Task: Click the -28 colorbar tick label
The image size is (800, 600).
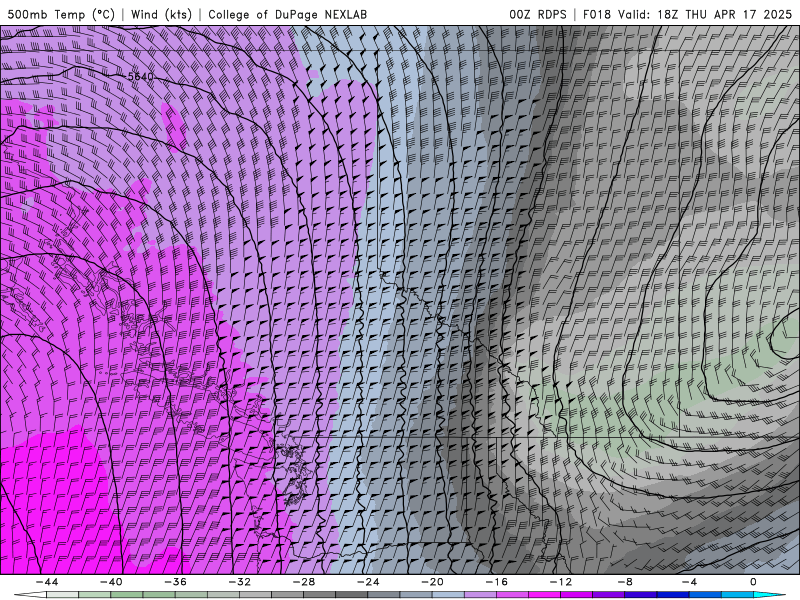Action: (304, 582)
